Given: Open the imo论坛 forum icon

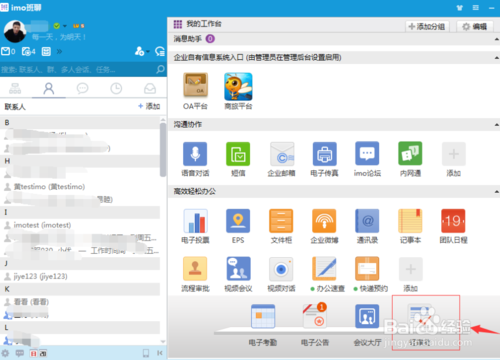Looking at the screenshot, I should 367,153.
